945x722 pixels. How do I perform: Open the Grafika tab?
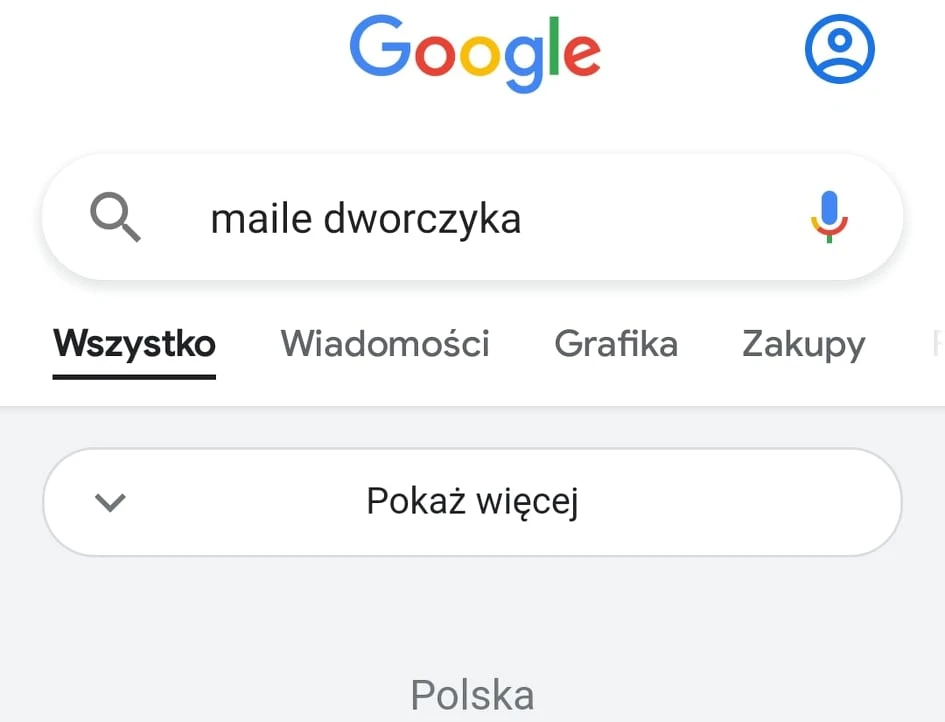tap(616, 344)
